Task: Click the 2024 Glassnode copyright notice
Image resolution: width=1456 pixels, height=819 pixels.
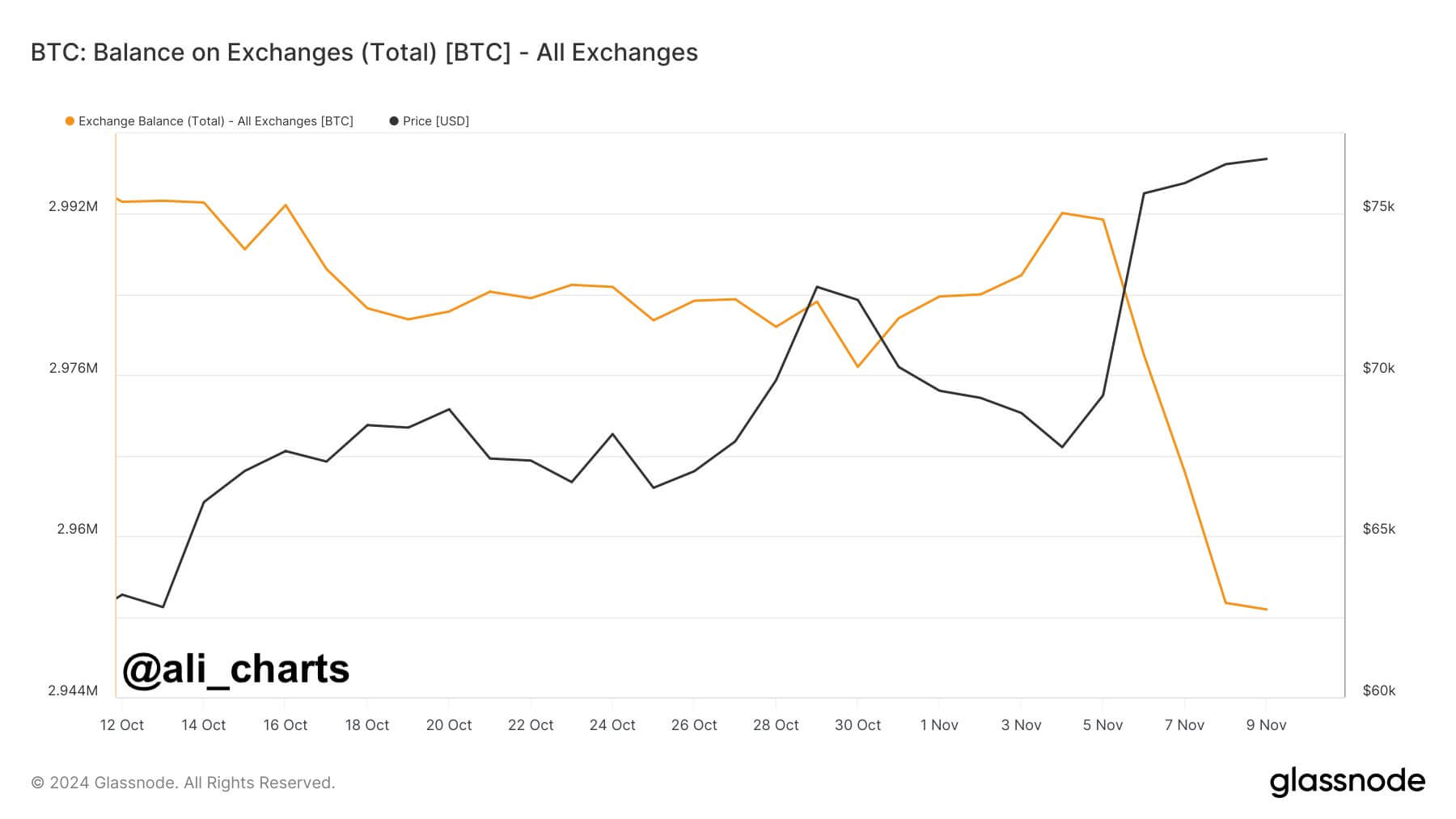Action: pyautogui.click(x=183, y=783)
